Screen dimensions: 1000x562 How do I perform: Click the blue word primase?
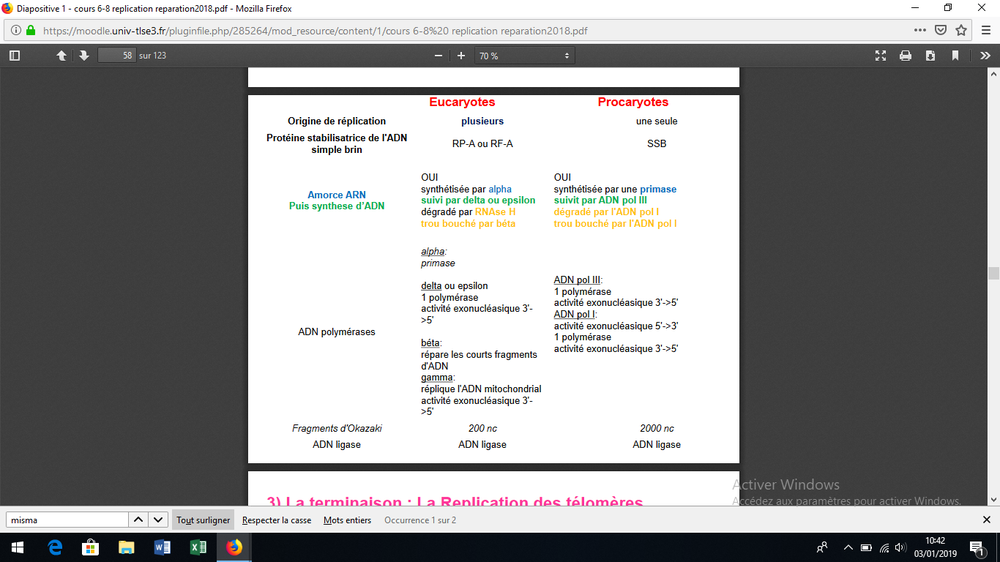click(658, 189)
